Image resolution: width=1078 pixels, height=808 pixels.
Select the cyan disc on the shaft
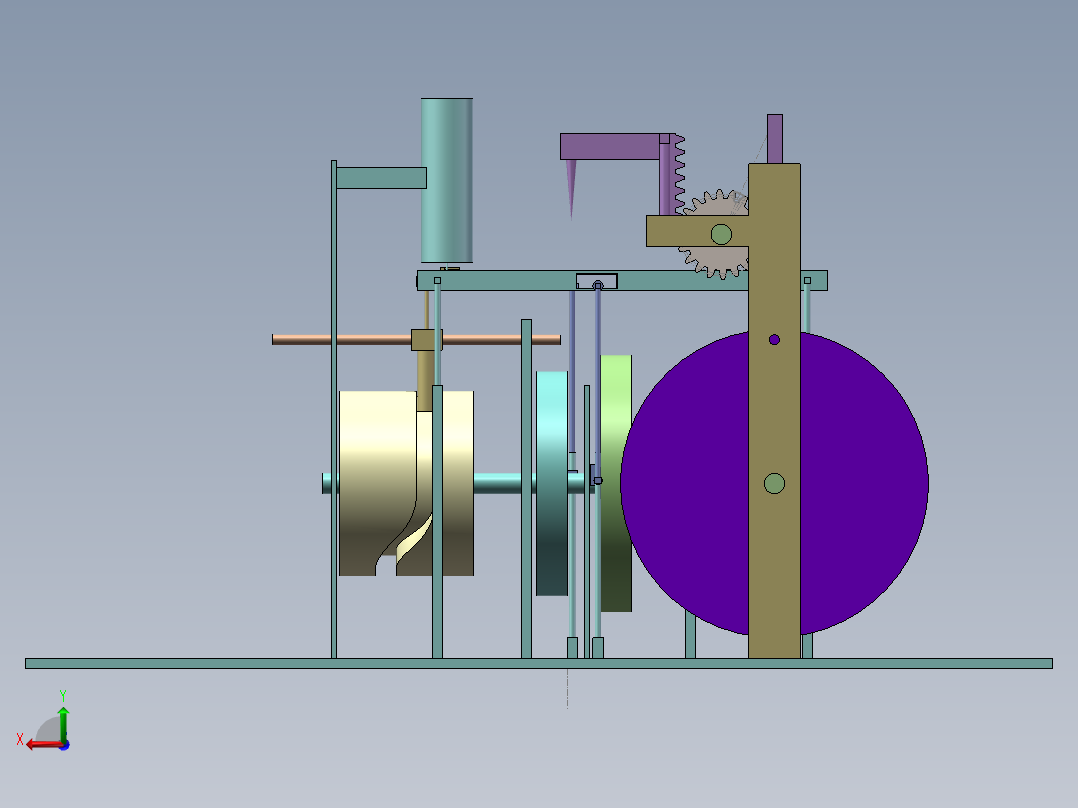[x=552, y=483]
